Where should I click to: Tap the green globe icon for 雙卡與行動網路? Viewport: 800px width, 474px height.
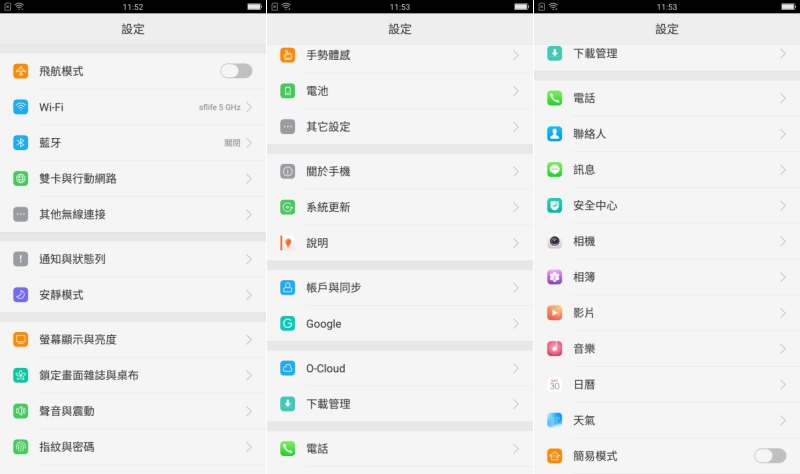pyautogui.click(x=20, y=179)
